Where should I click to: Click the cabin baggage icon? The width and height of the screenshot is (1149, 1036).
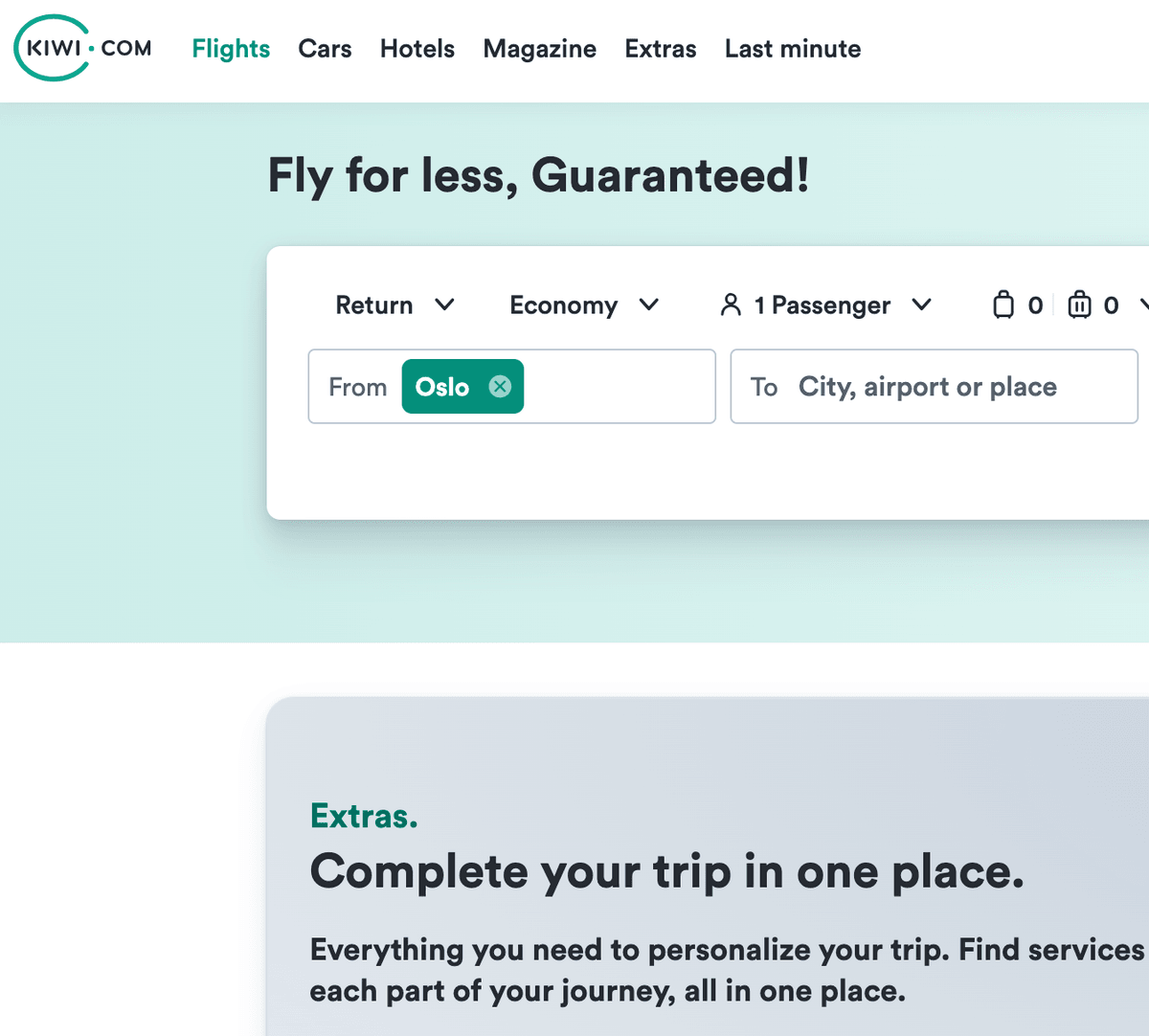1003,304
